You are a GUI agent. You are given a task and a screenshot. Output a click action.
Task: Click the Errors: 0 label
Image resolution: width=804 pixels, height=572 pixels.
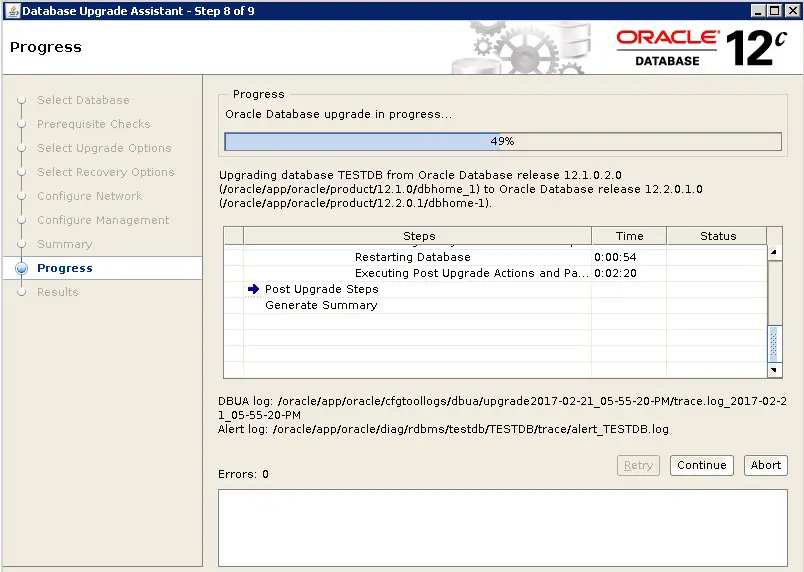click(x=243, y=474)
